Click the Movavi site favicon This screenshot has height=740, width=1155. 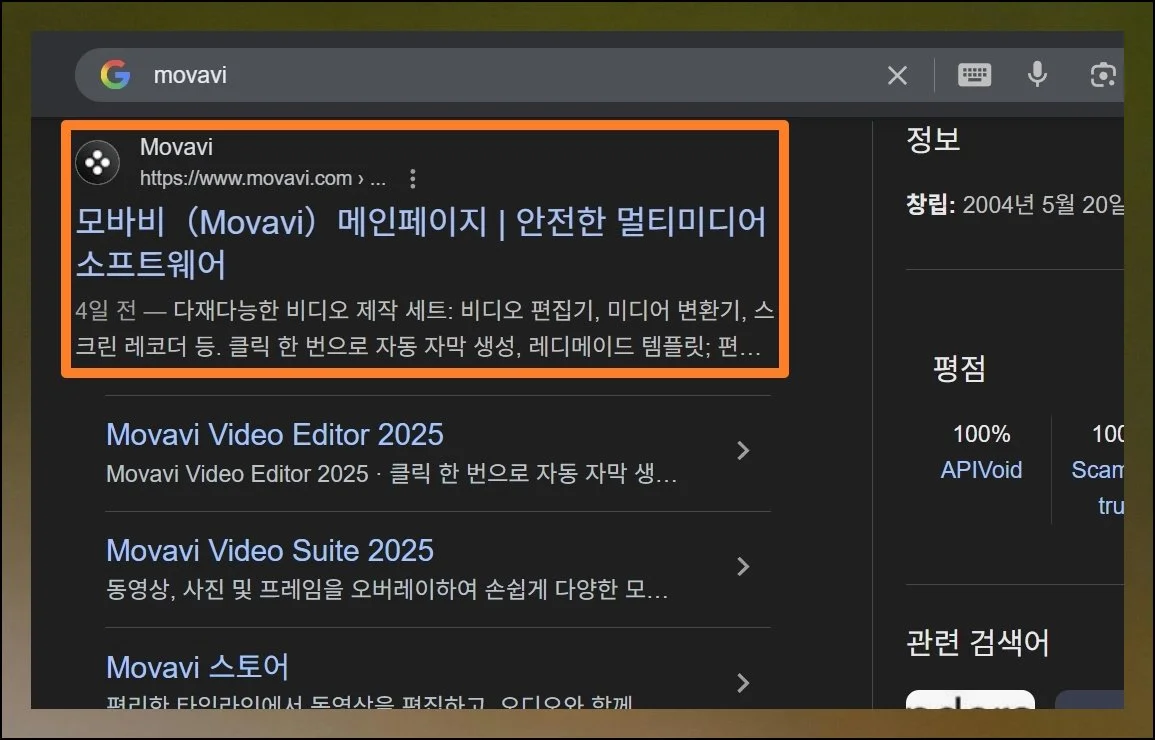[97, 163]
